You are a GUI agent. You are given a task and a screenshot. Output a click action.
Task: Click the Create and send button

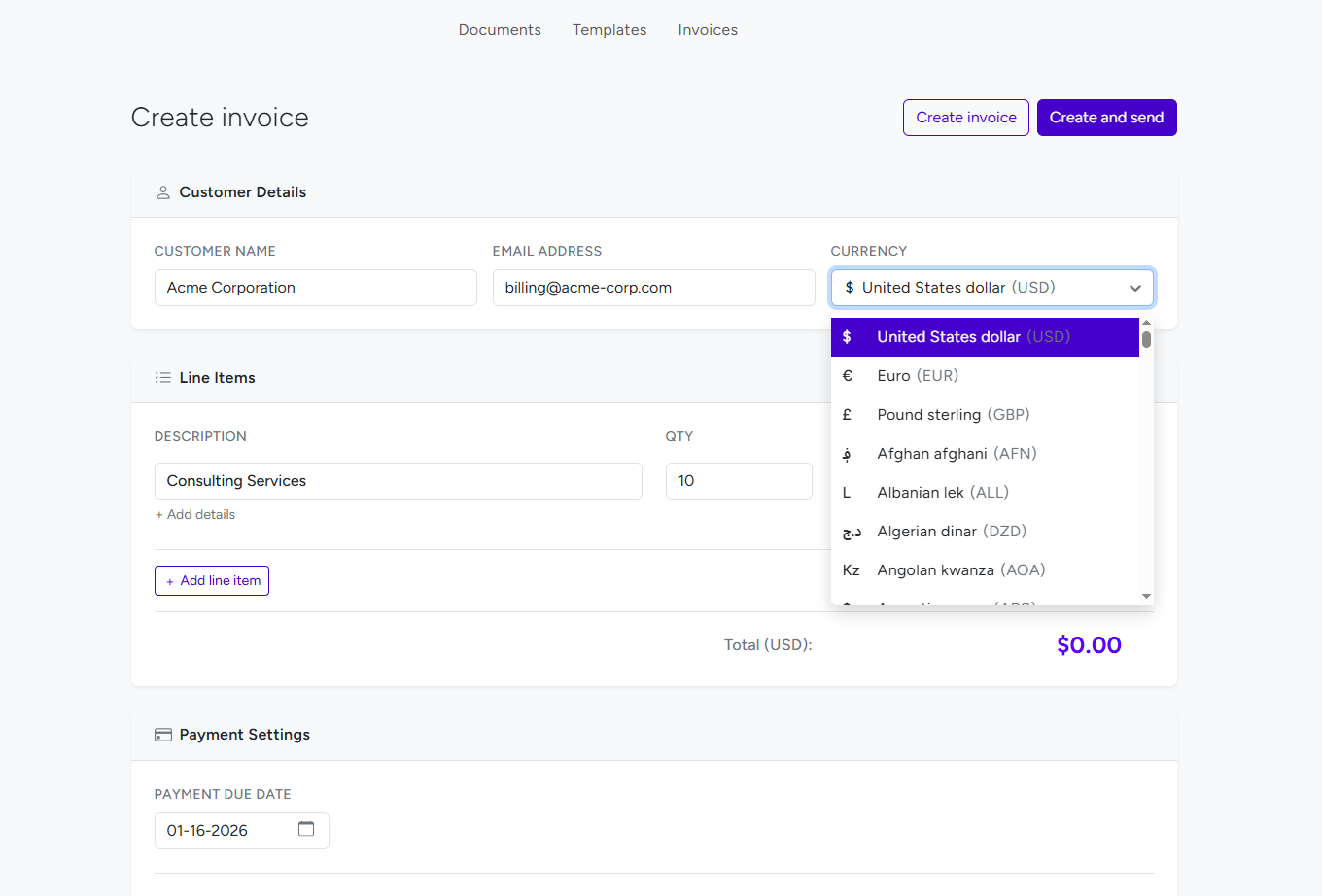pos(1106,117)
